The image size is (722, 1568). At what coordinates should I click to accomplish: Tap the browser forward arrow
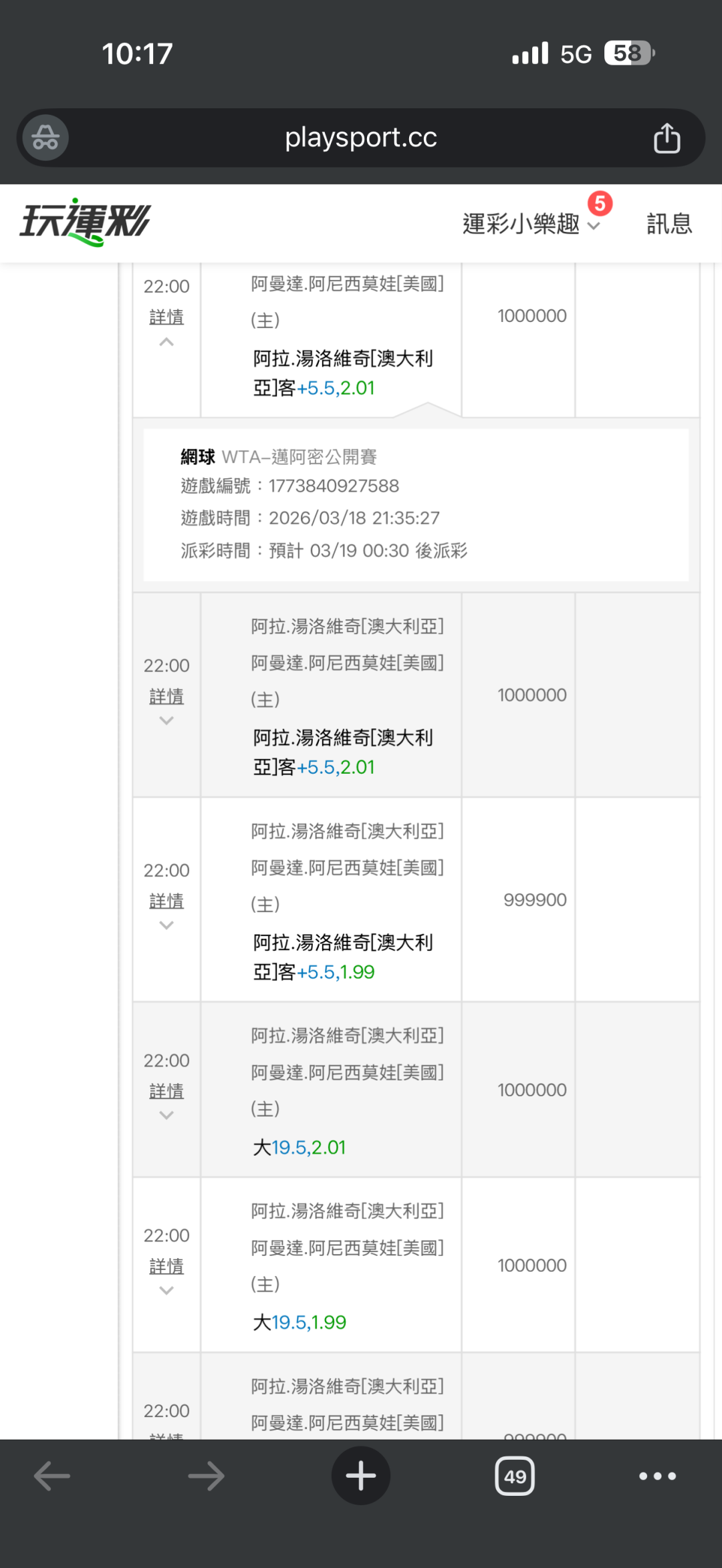coord(206,1476)
